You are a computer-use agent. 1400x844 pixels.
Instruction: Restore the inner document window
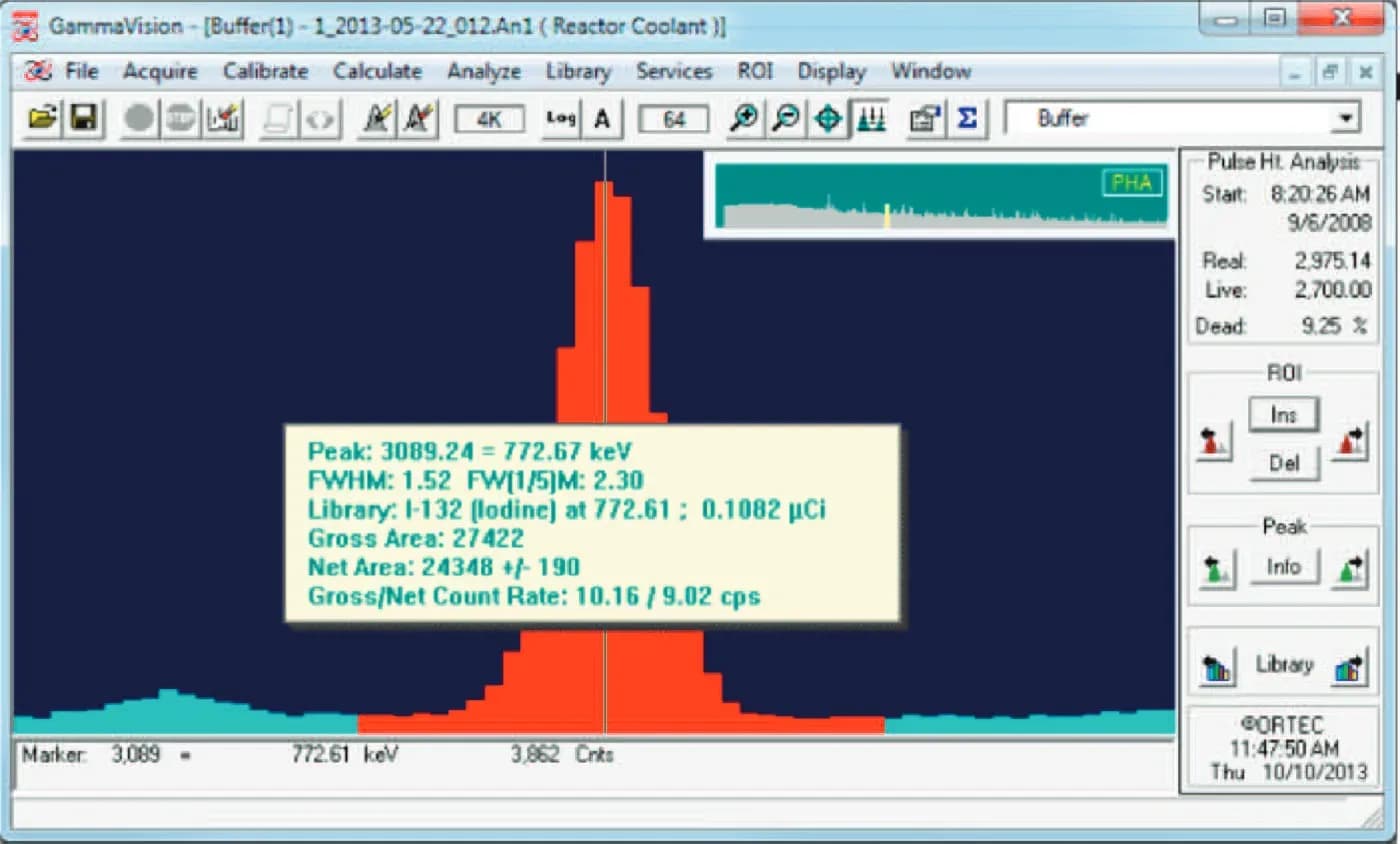1330,73
